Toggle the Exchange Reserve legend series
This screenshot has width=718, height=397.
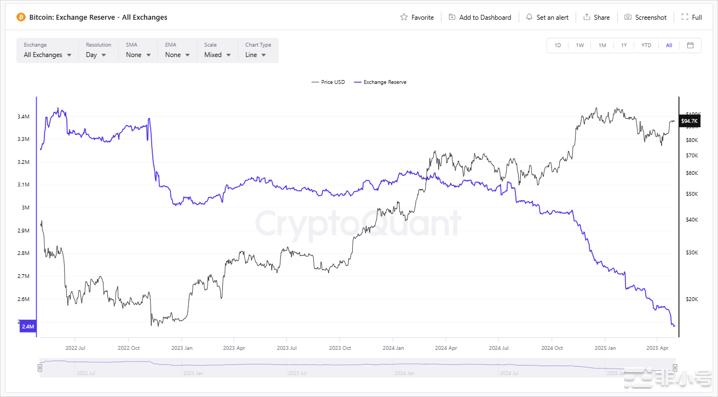tap(381, 82)
